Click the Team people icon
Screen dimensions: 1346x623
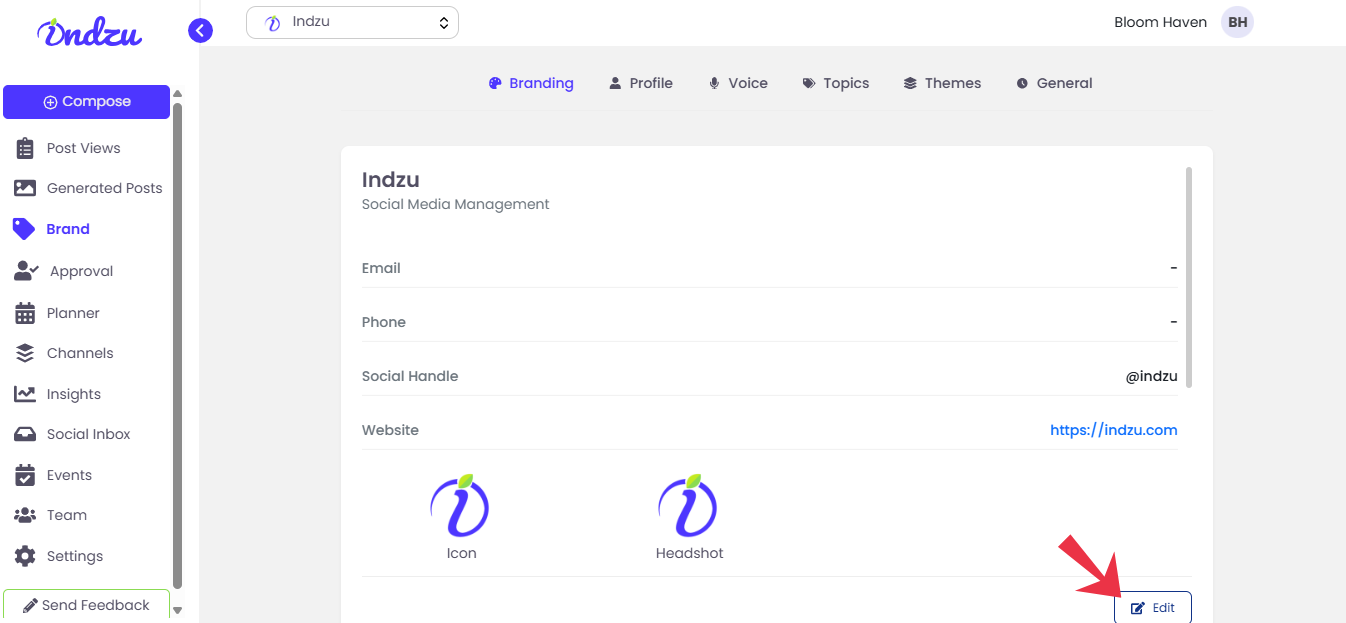tap(25, 515)
